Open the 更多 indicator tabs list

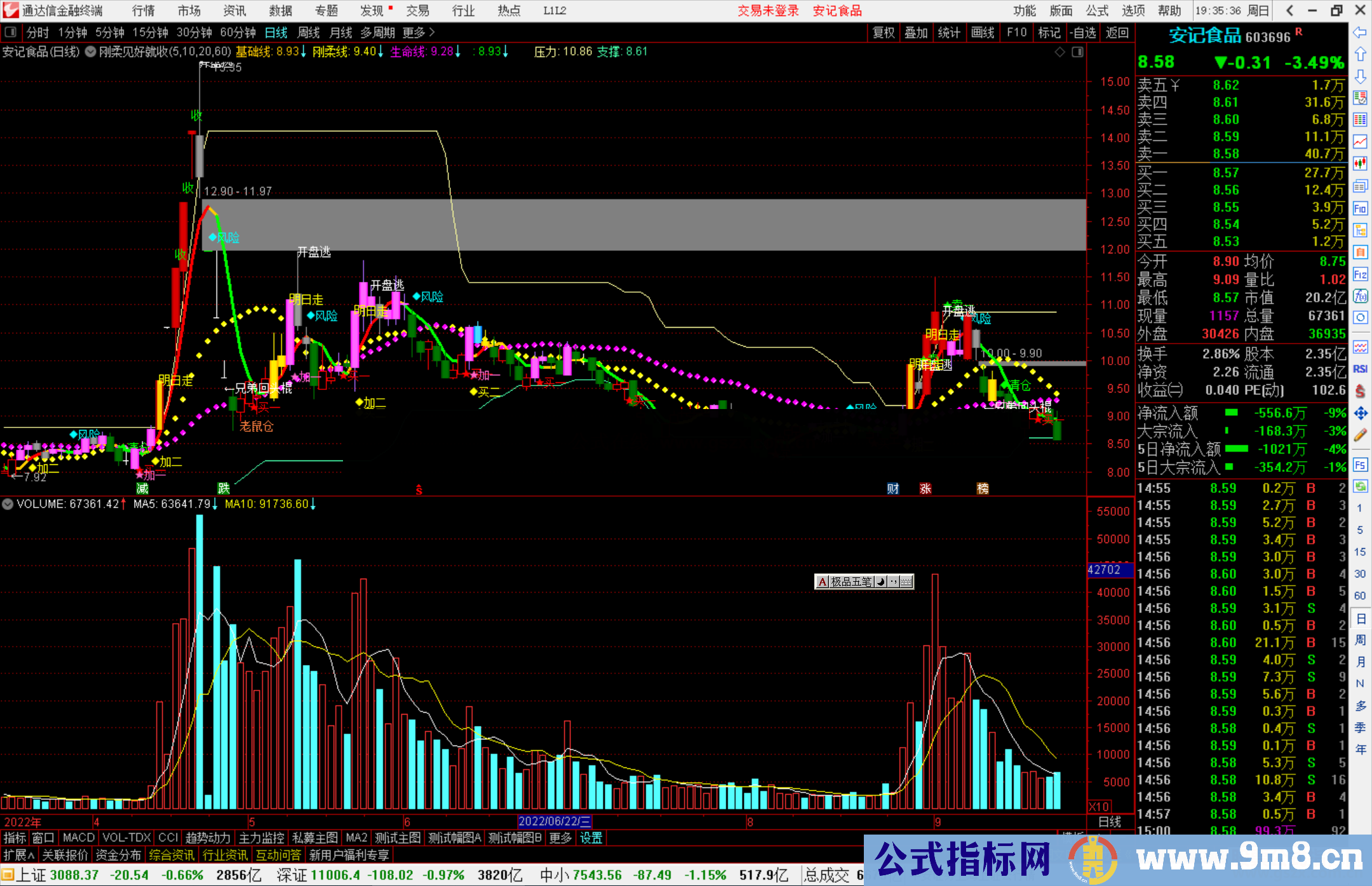[560, 838]
